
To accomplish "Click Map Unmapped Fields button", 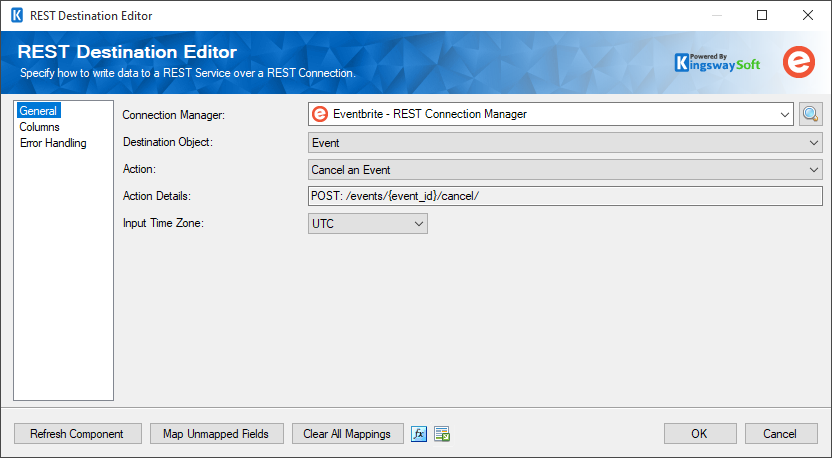I will [216, 434].
